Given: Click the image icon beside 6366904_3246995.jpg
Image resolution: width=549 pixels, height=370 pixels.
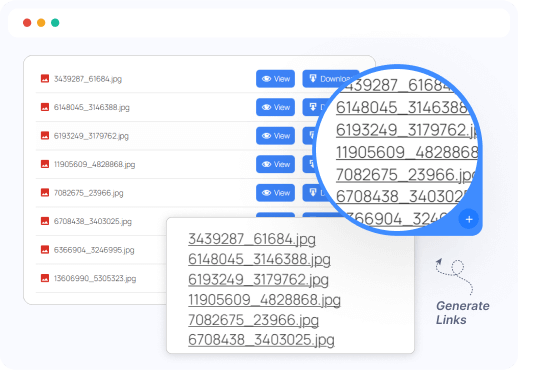Looking at the screenshot, I should [x=45, y=250].
